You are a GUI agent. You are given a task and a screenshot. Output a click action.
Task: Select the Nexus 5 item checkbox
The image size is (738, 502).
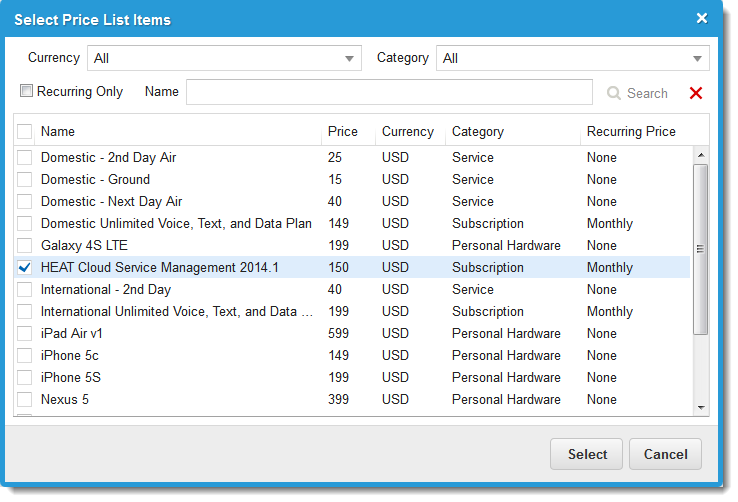[x=25, y=400]
